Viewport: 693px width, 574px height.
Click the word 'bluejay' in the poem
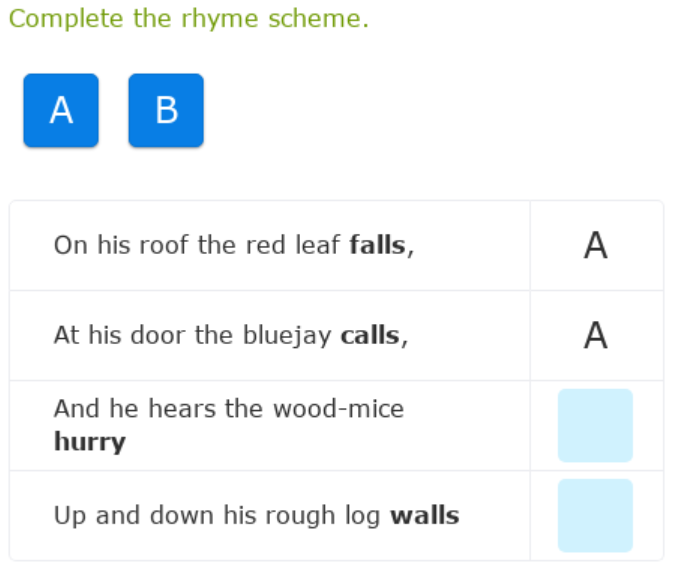(x=287, y=335)
